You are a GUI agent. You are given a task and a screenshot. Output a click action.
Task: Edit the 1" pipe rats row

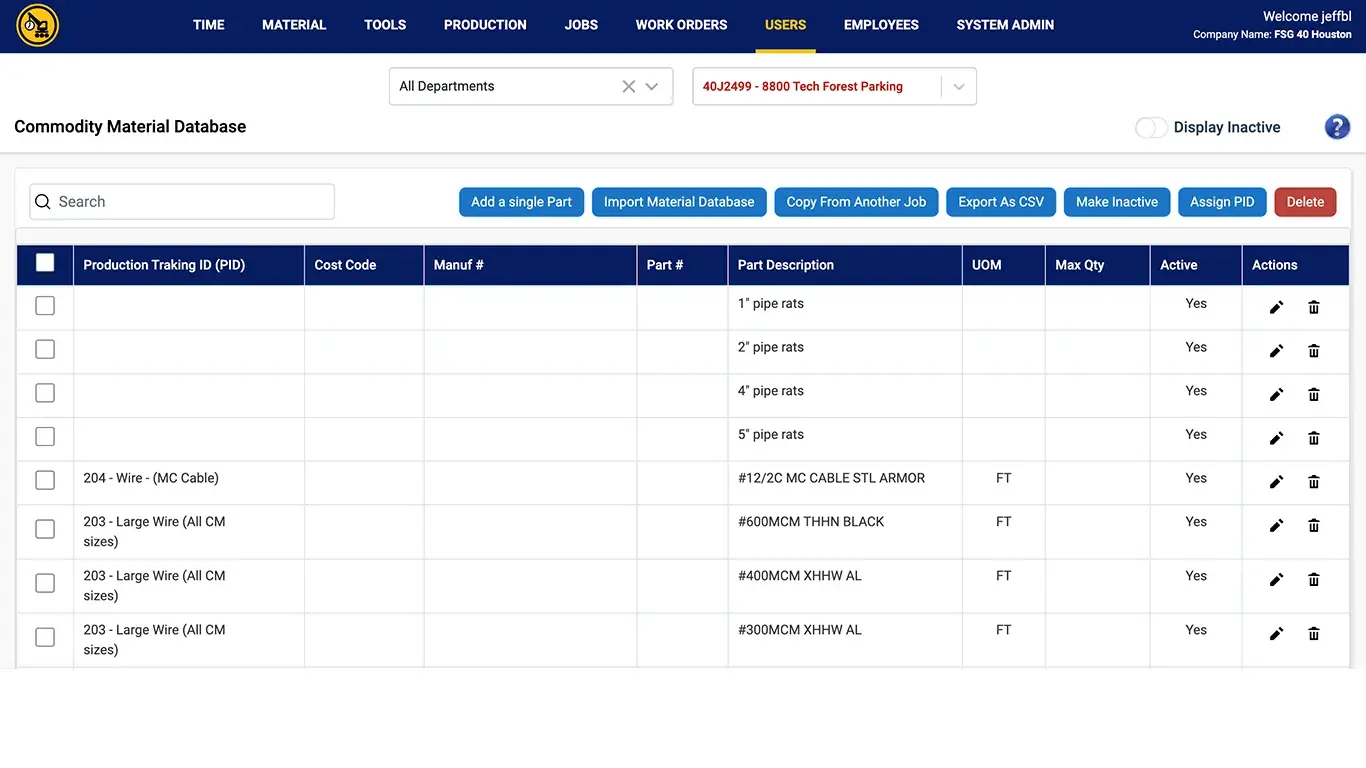click(x=1276, y=308)
